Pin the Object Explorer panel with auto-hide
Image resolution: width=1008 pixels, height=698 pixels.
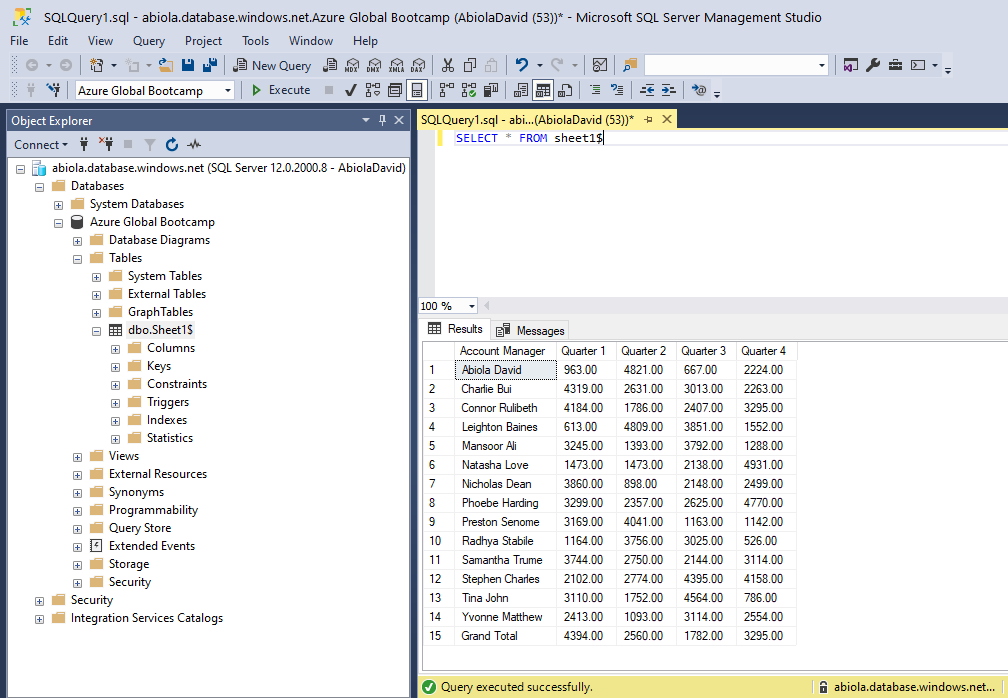point(382,120)
